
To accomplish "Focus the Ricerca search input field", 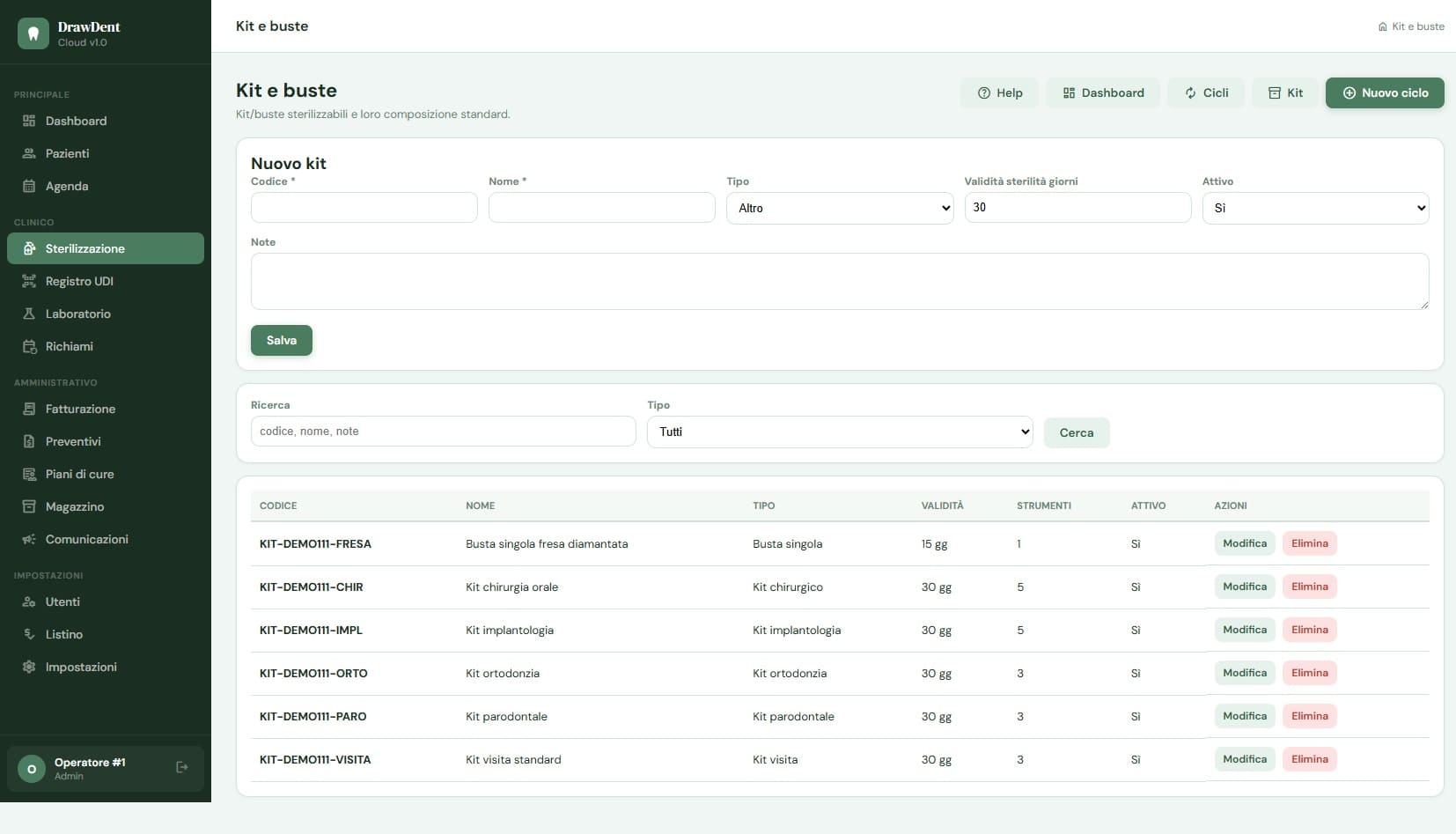I will (443, 432).
